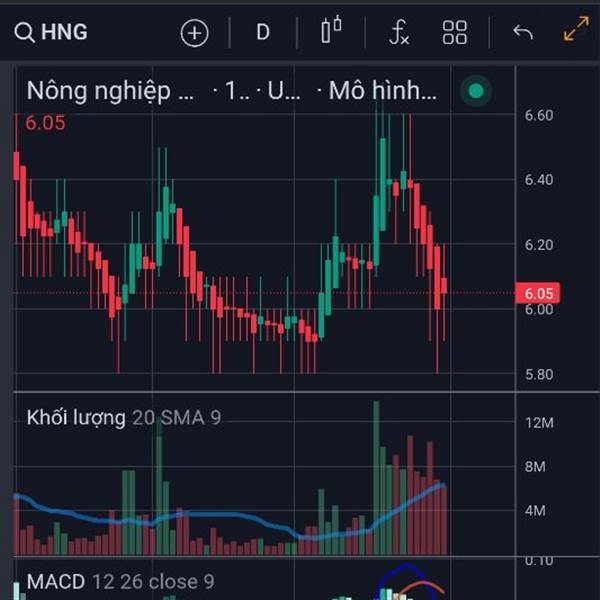600x600 pixels.
Task: Open the fx indicators menu
Action: pos(399,32)
